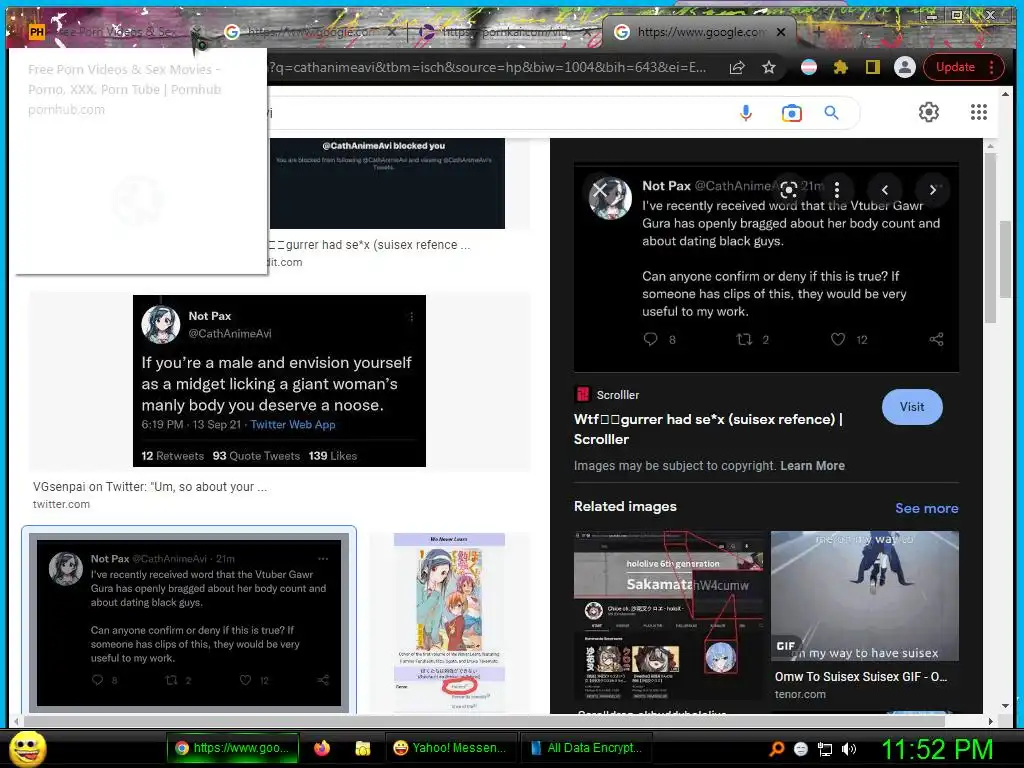
Task: Click the twitter.com source text
Action: coord(61,504)
